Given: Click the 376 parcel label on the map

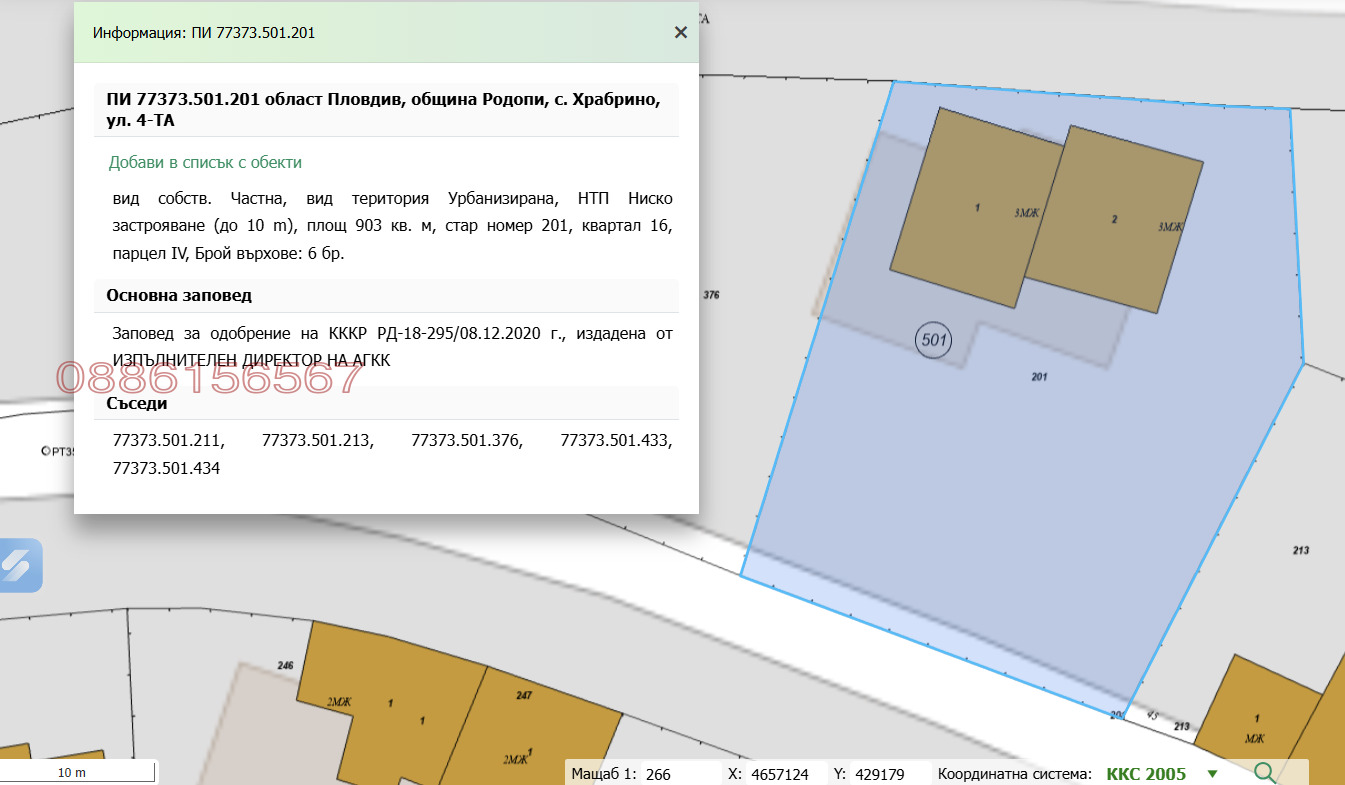Looking at the screenshot, I should click(x=712, y=295).
